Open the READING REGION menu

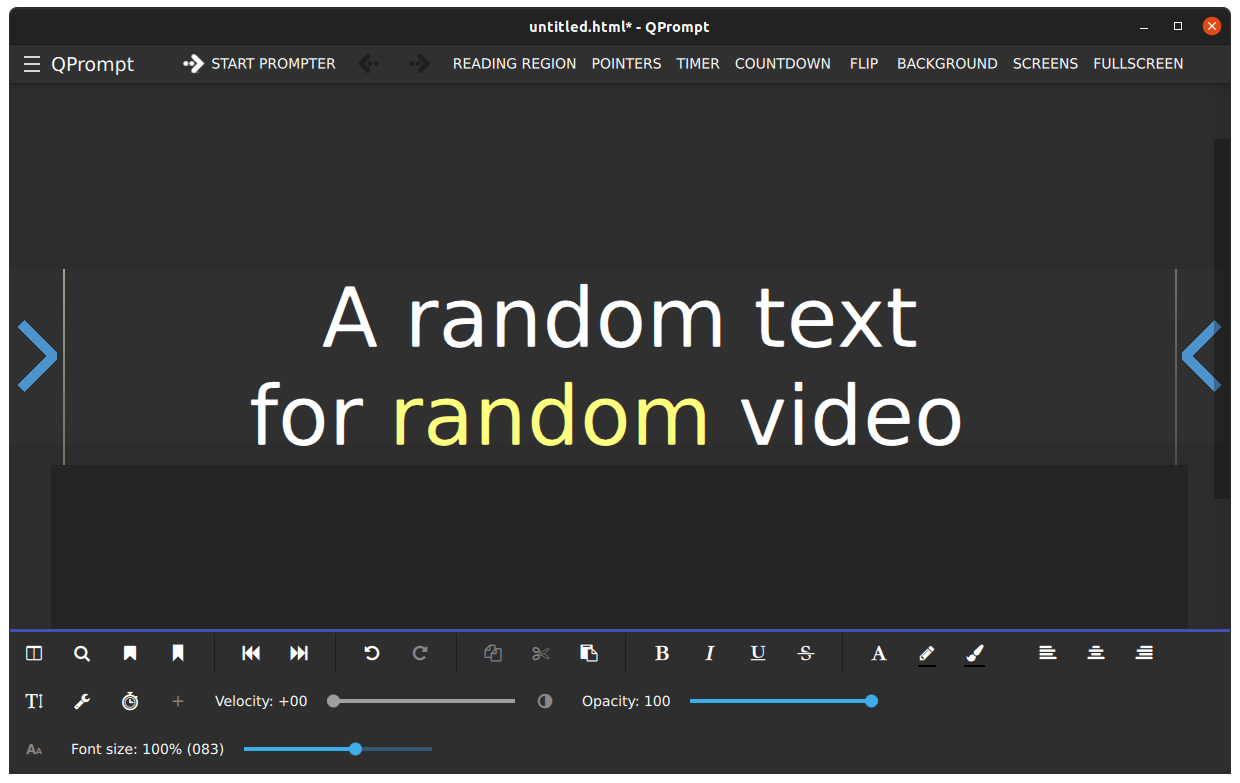[514, 63]
